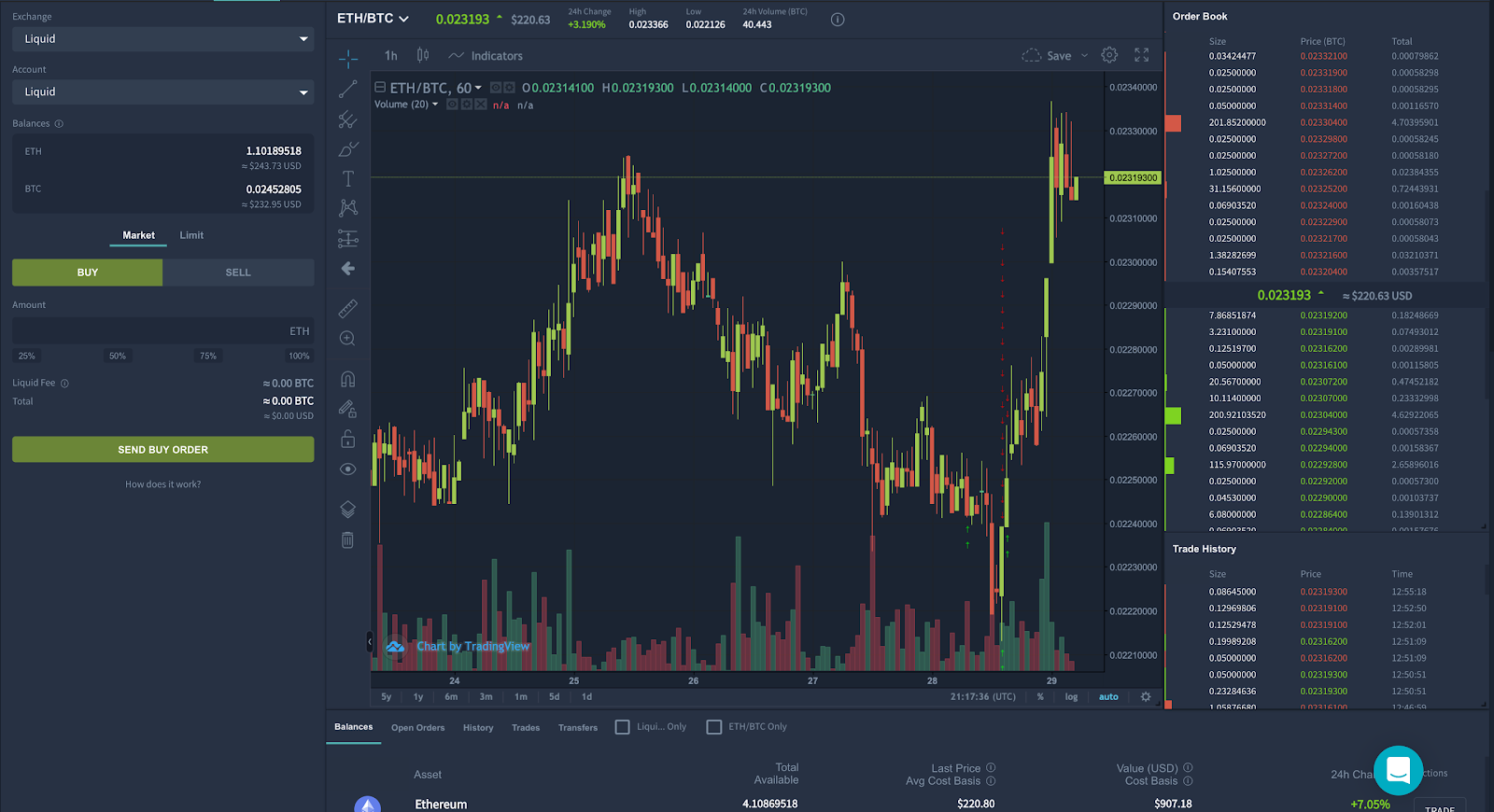Toggle ETH/BTC series visibility eye
Viewport: 1494px width, 812px height.
point(496,88)
